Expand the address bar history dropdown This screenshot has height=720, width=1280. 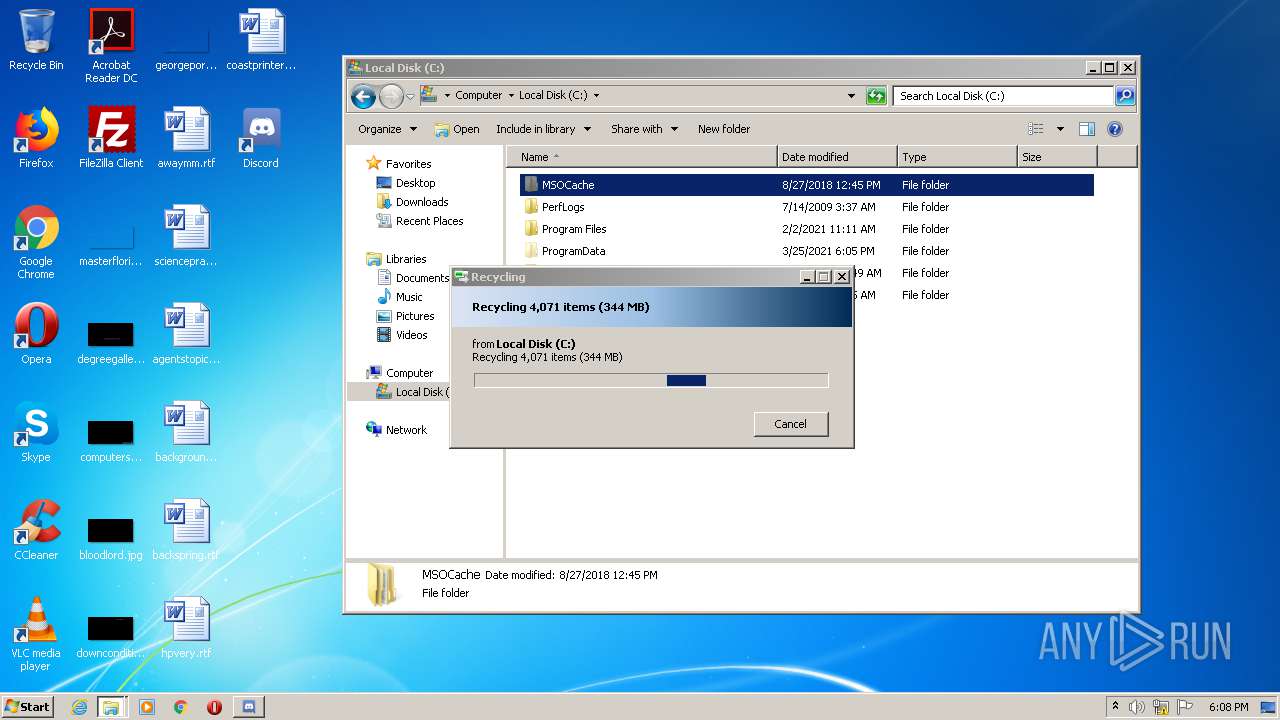coord(851,96)
